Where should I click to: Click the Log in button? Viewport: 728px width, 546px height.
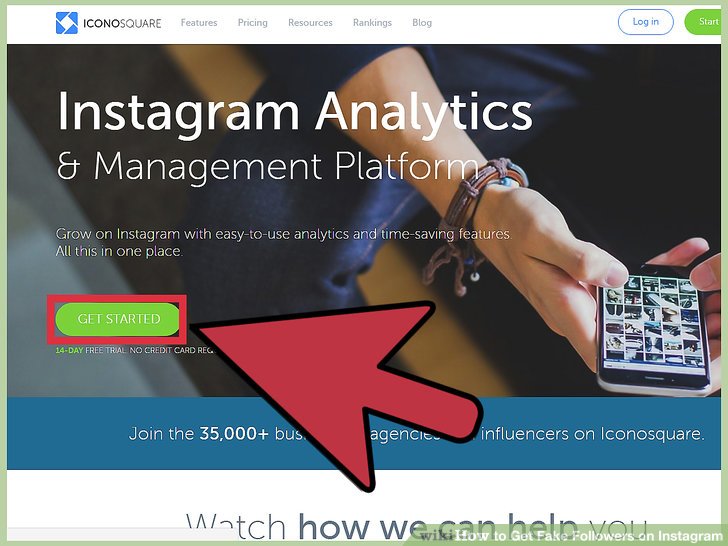click(645, 22)
